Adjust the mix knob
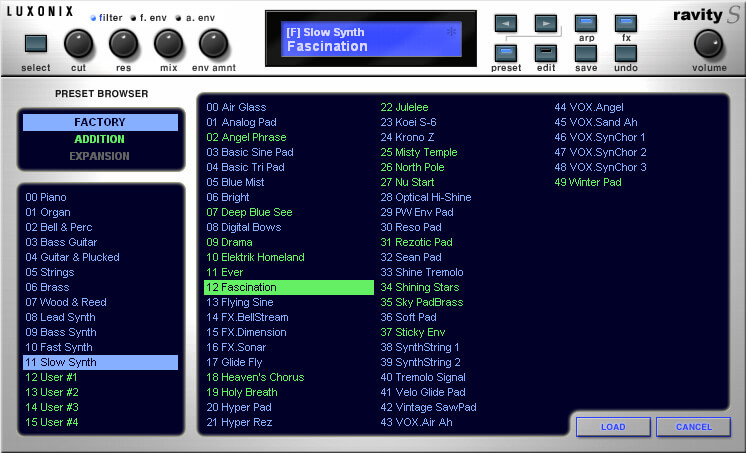 click(x=168, y=44)
